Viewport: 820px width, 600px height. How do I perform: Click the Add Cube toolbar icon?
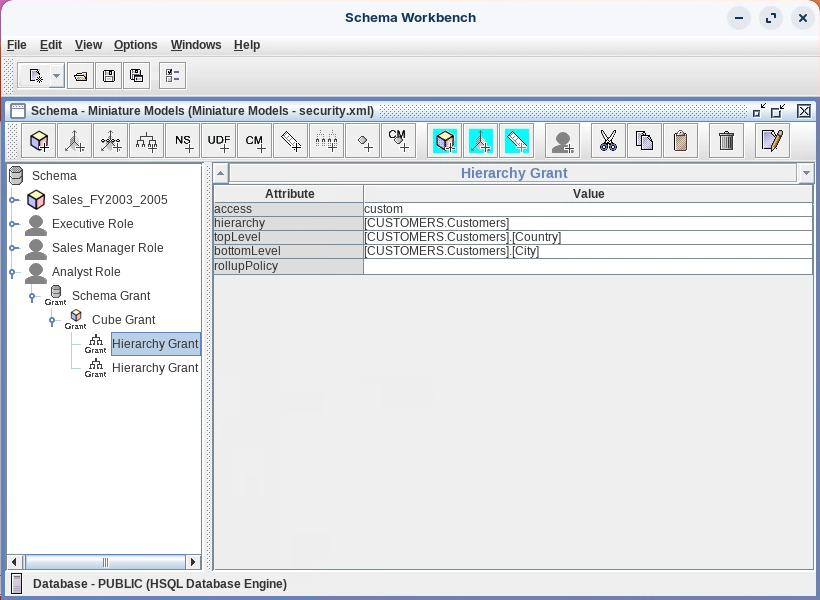41,141
